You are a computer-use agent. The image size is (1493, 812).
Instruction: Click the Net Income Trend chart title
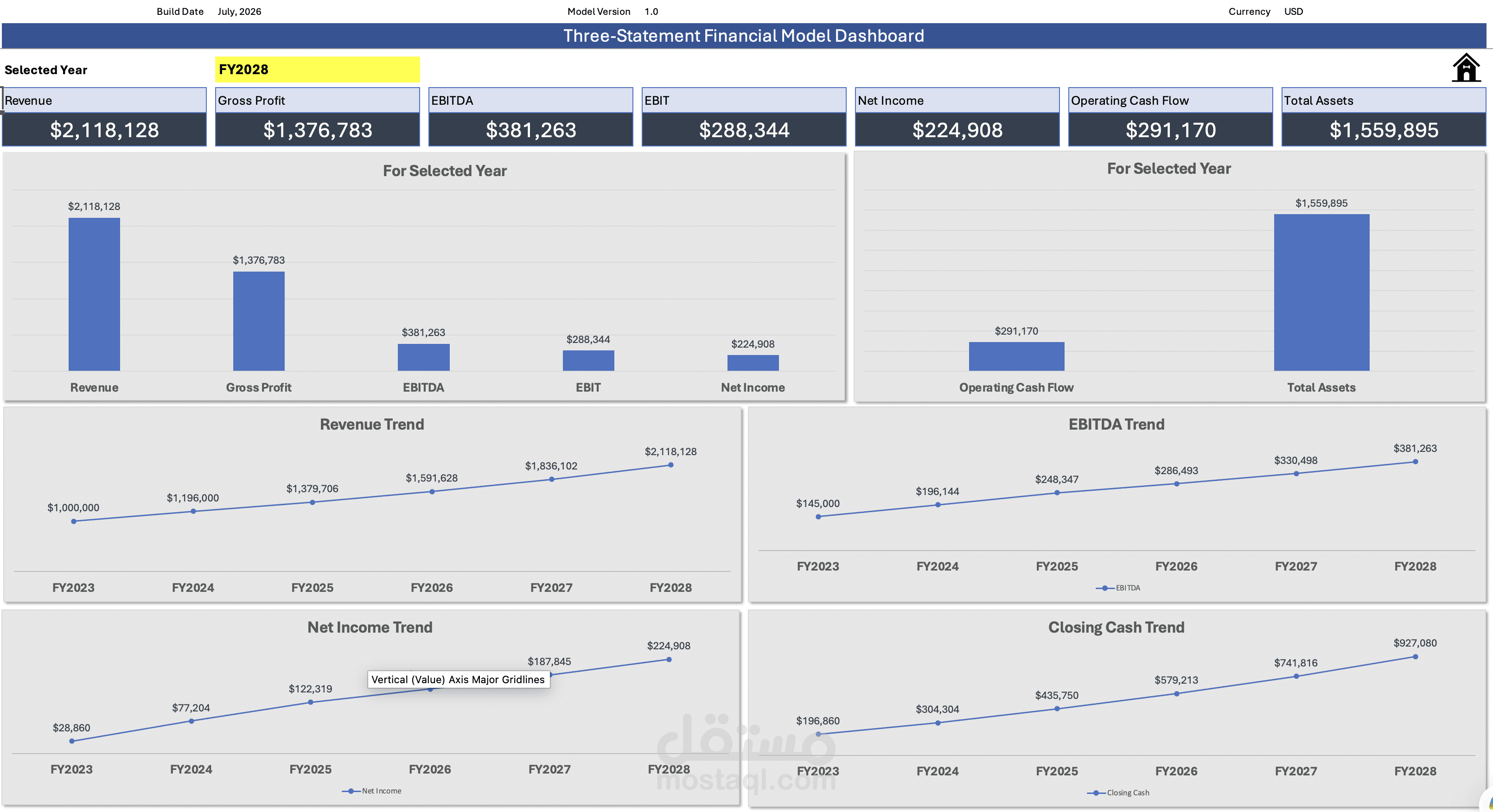pyautogui.click(x=370, y=627)
